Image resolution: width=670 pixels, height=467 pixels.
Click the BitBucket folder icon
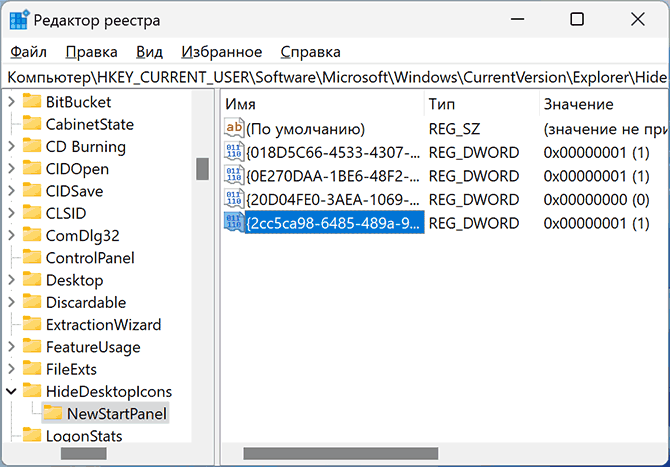(x=32, y=101)
